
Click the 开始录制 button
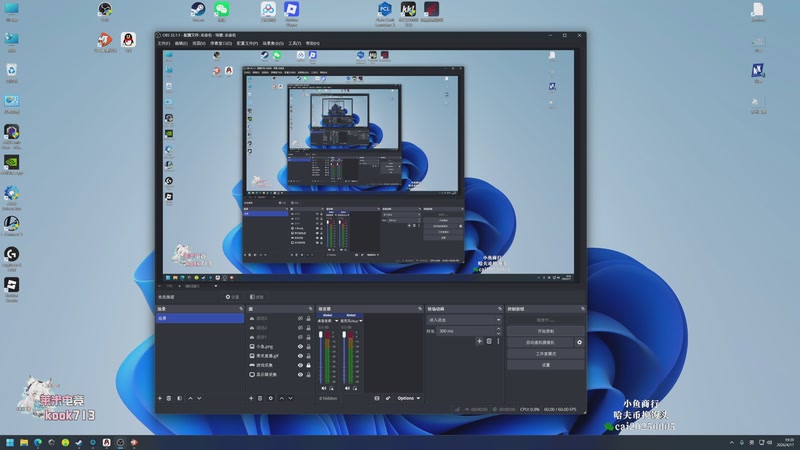[545, 331]
